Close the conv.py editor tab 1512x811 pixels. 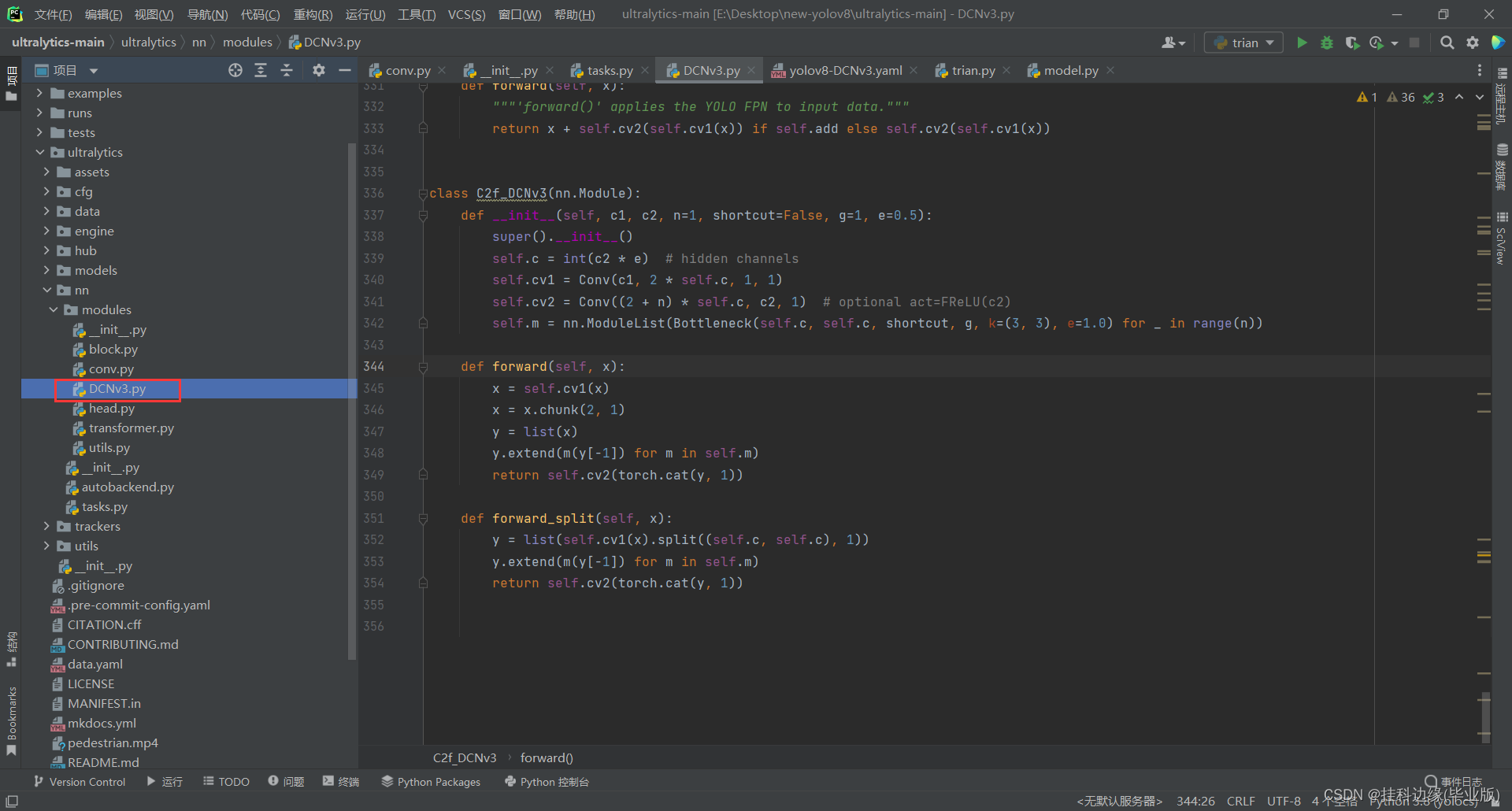point(442,70)
